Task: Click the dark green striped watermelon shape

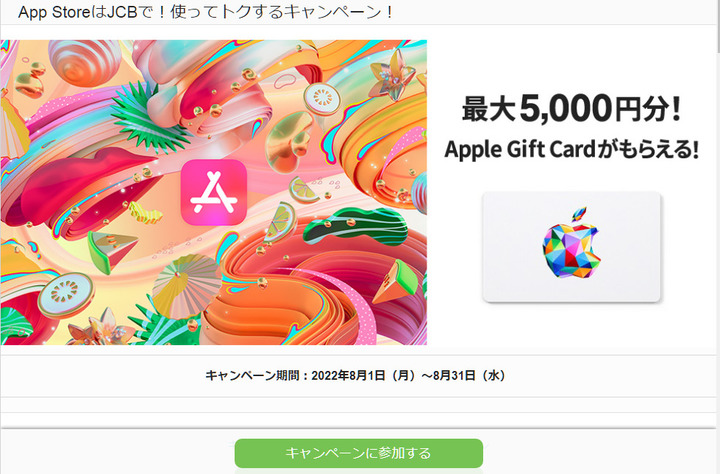Action: (356, 225)
